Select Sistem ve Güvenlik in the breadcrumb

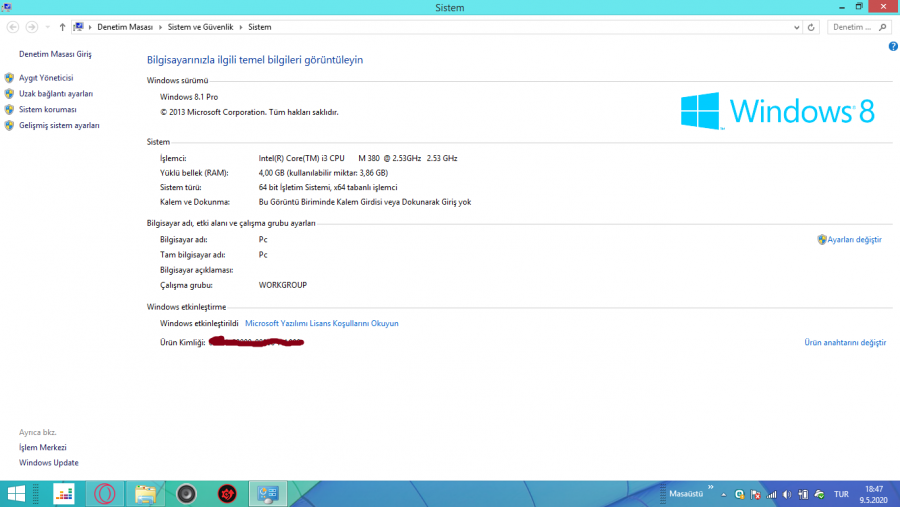[x=200, y=27]
